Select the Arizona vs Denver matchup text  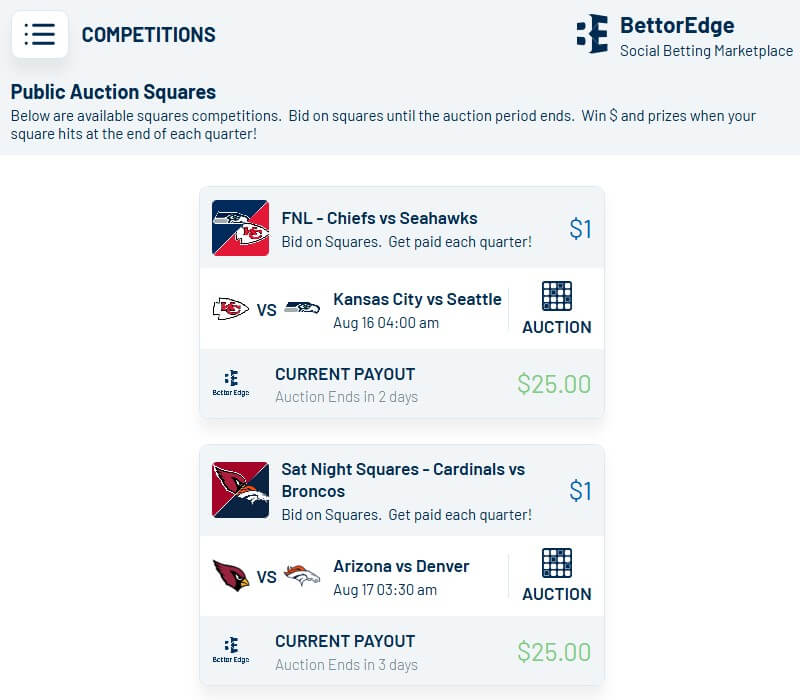coord(401,566)
